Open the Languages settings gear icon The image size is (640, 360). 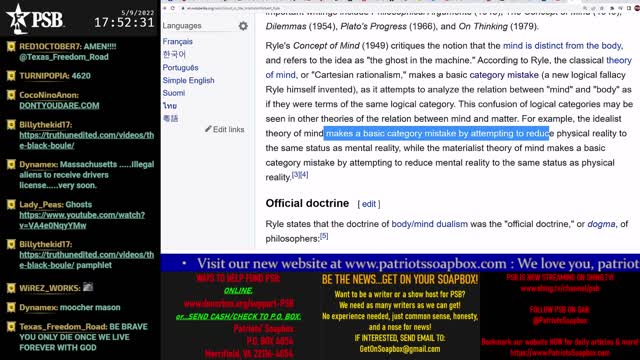tap(243, 26)
